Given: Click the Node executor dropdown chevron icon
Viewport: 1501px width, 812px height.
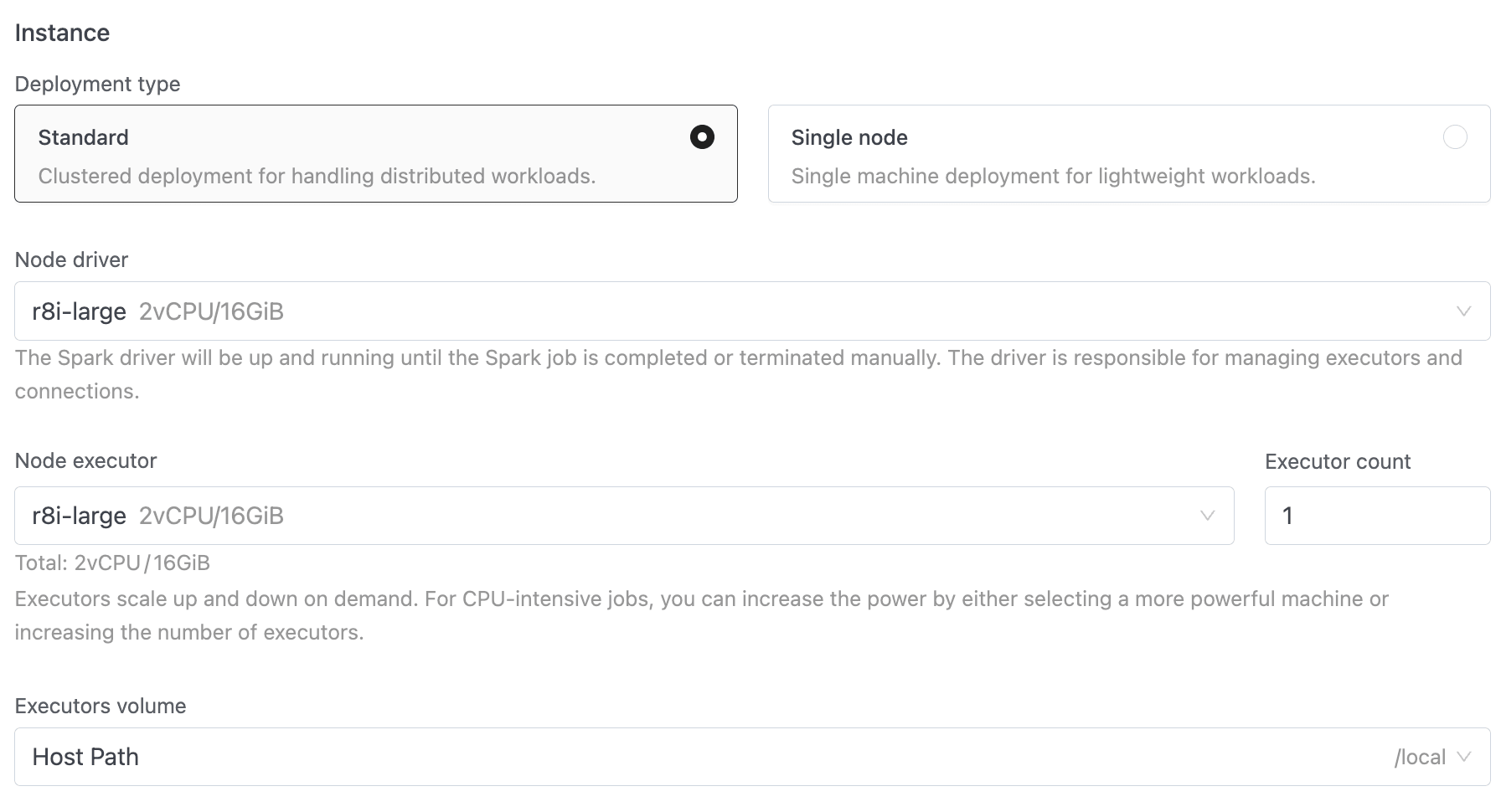Looking at the screenshot, I should pyautogui.click(x=1207, y=516).
